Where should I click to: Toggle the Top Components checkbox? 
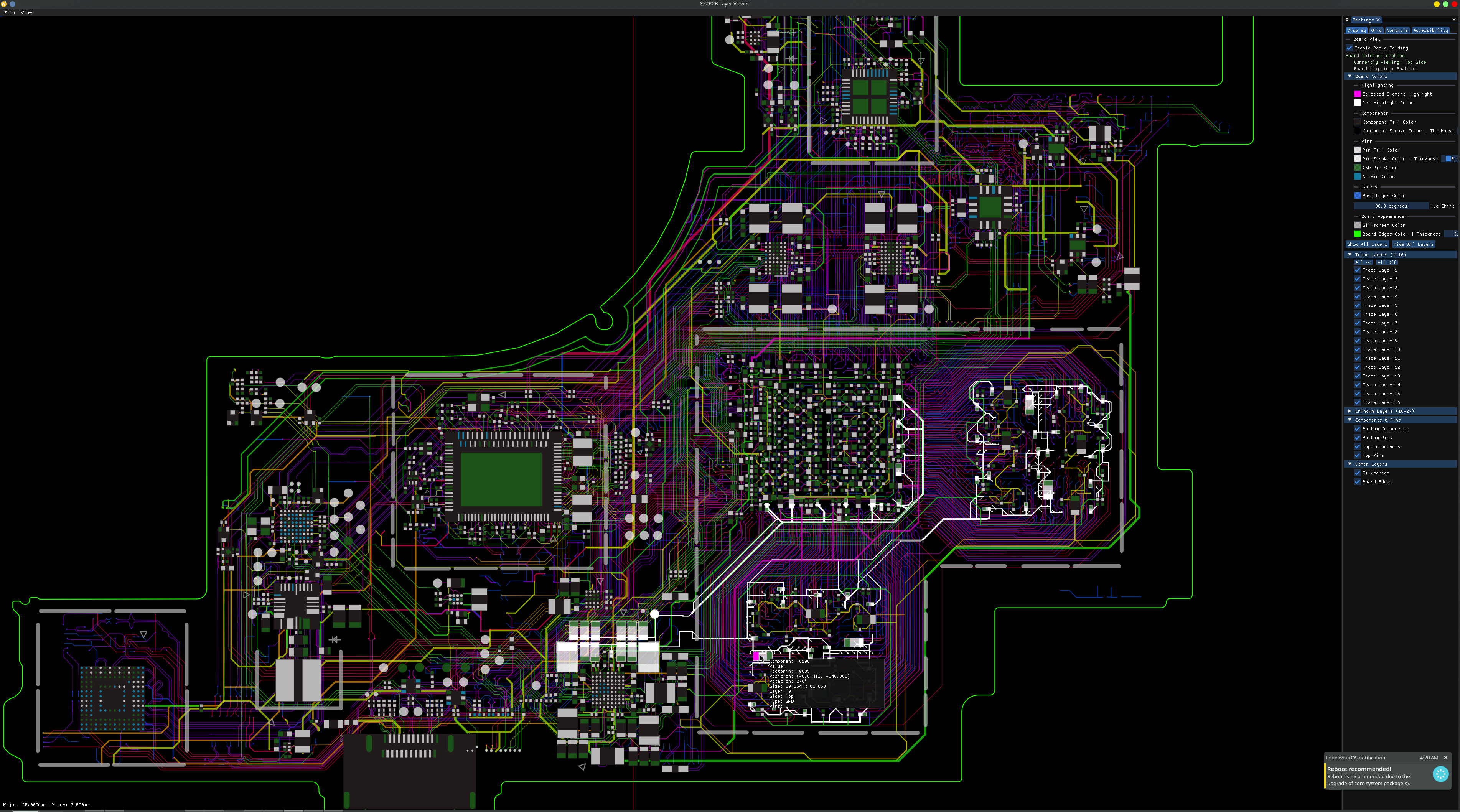tap(1357, 446)
